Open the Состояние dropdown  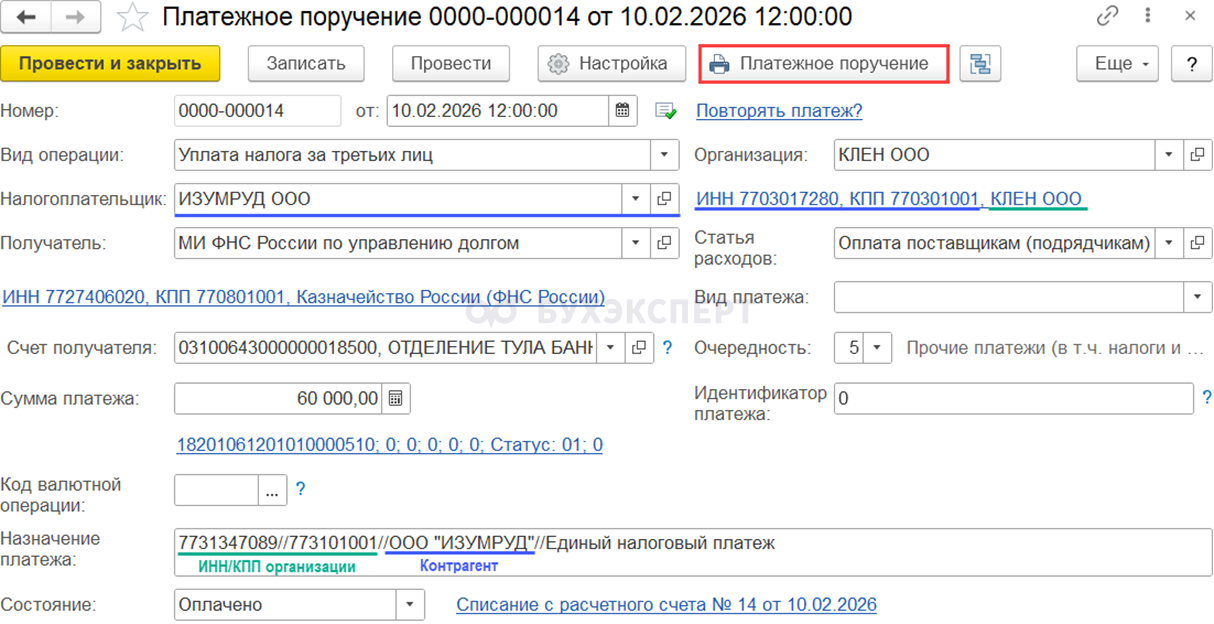(x=409, y=605)
